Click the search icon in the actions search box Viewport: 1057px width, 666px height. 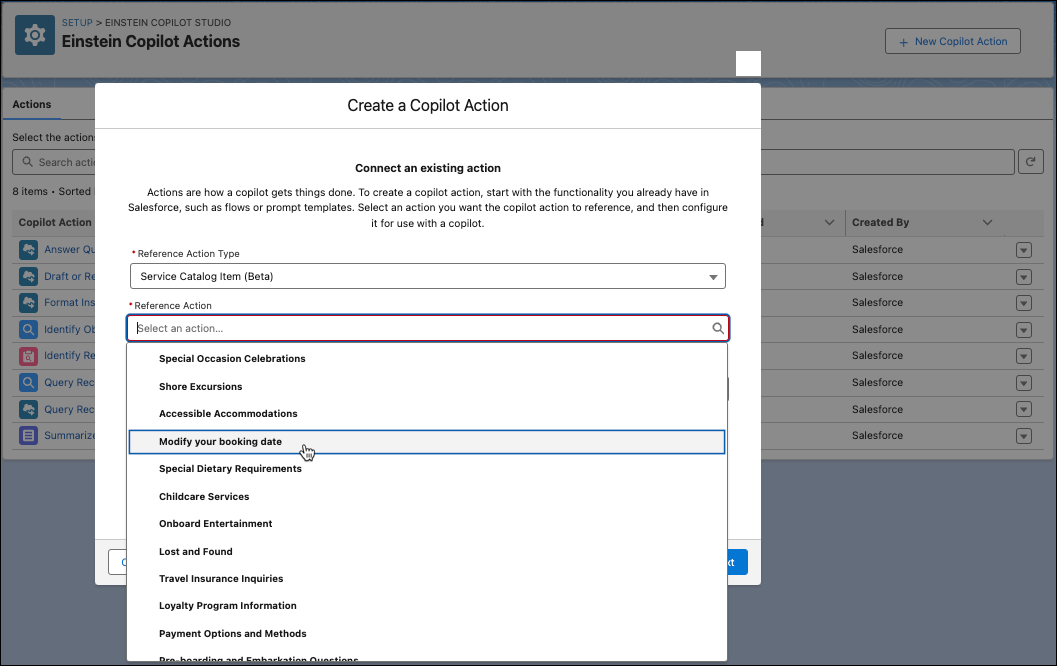point(28,162)
